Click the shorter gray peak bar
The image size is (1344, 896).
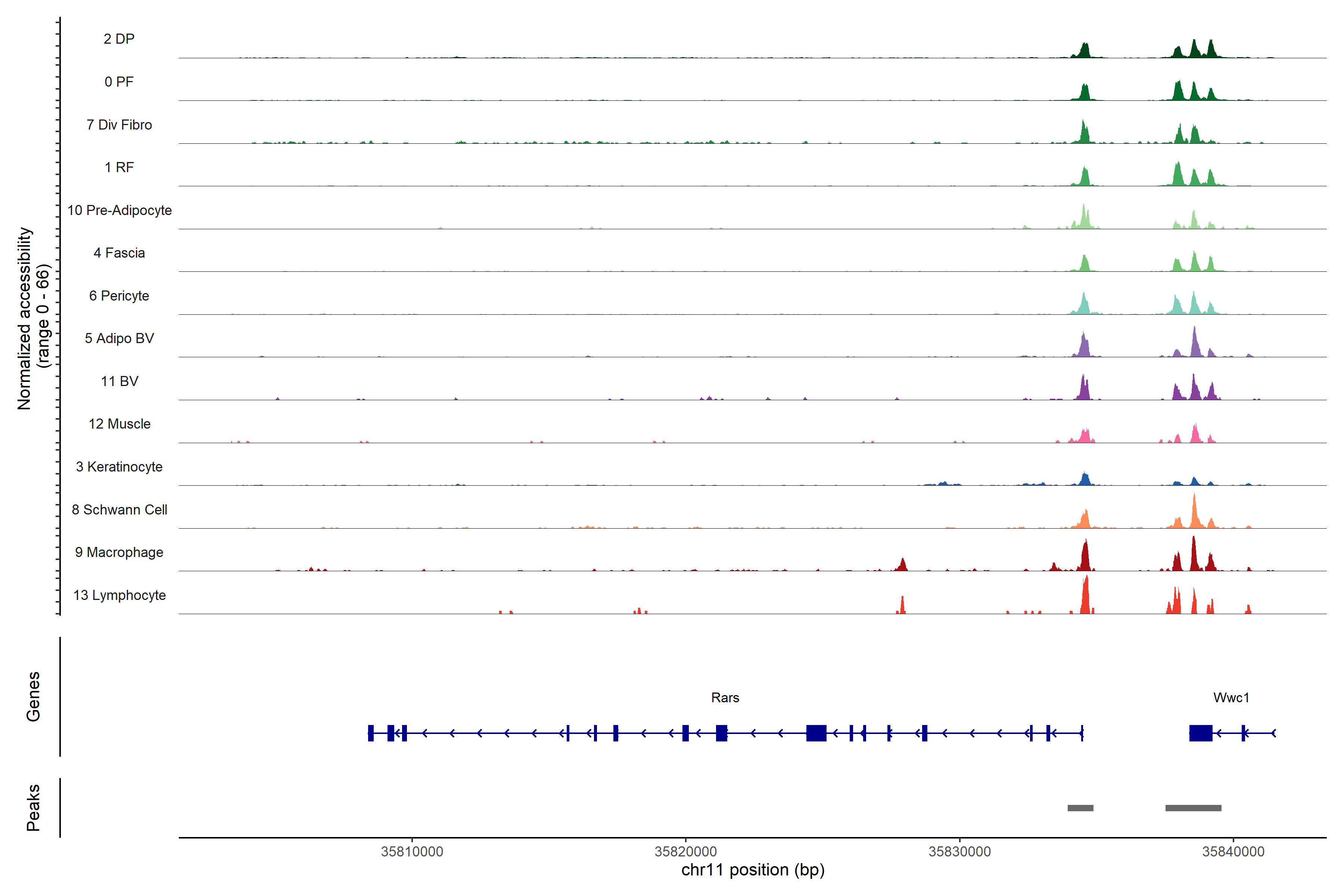click(x=1080, y=808)
